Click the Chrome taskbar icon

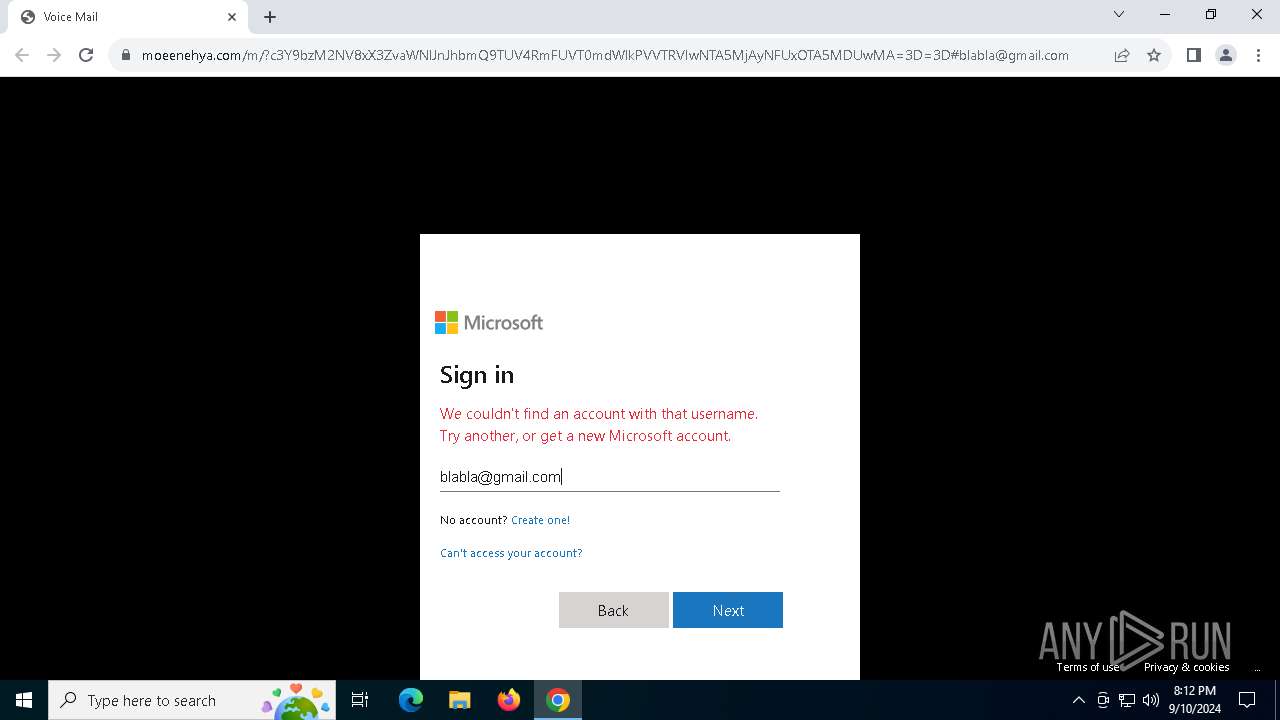point(558,700)
